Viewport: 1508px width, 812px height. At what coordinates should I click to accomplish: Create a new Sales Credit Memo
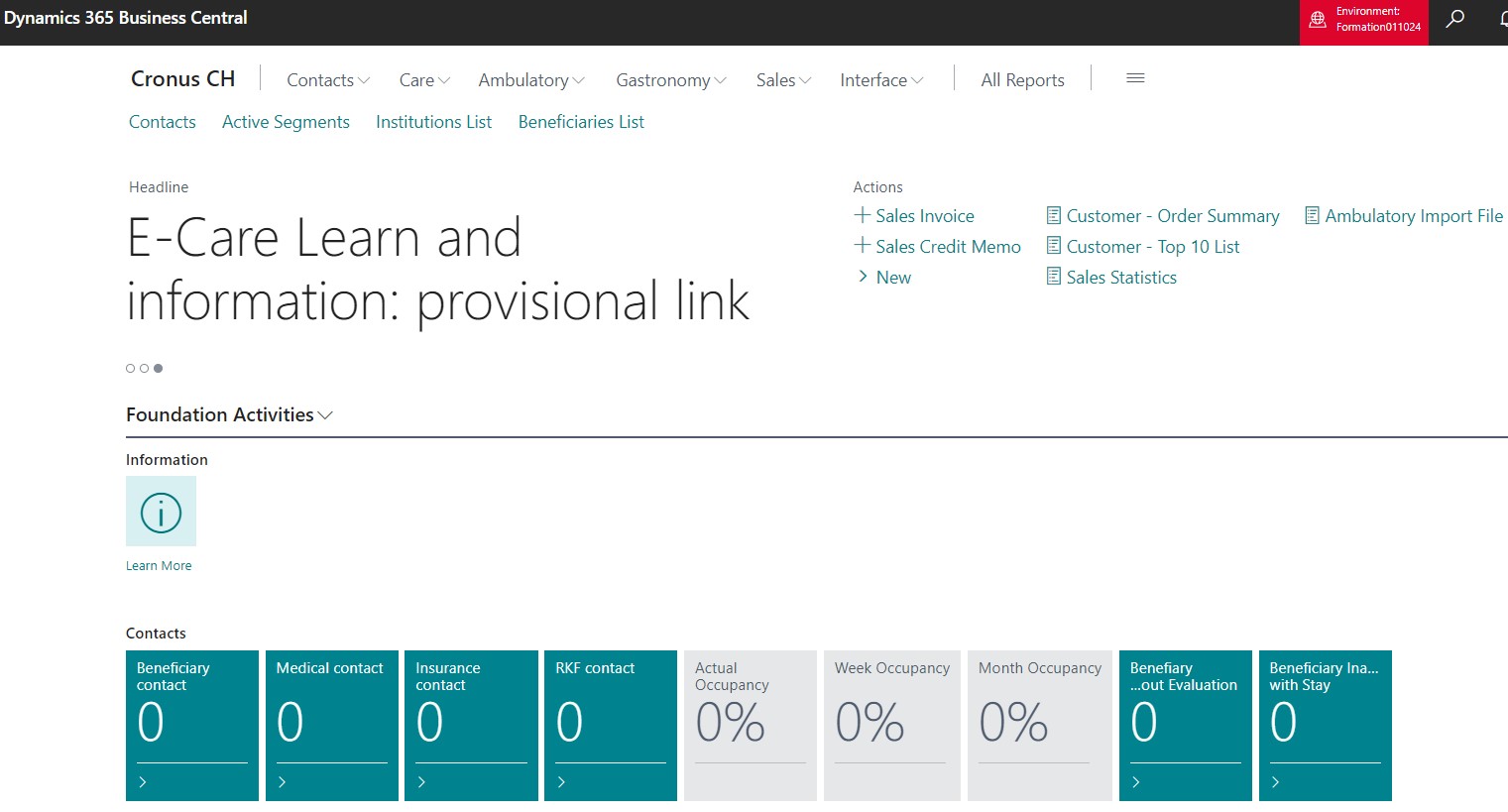click(x=948, y=247)
